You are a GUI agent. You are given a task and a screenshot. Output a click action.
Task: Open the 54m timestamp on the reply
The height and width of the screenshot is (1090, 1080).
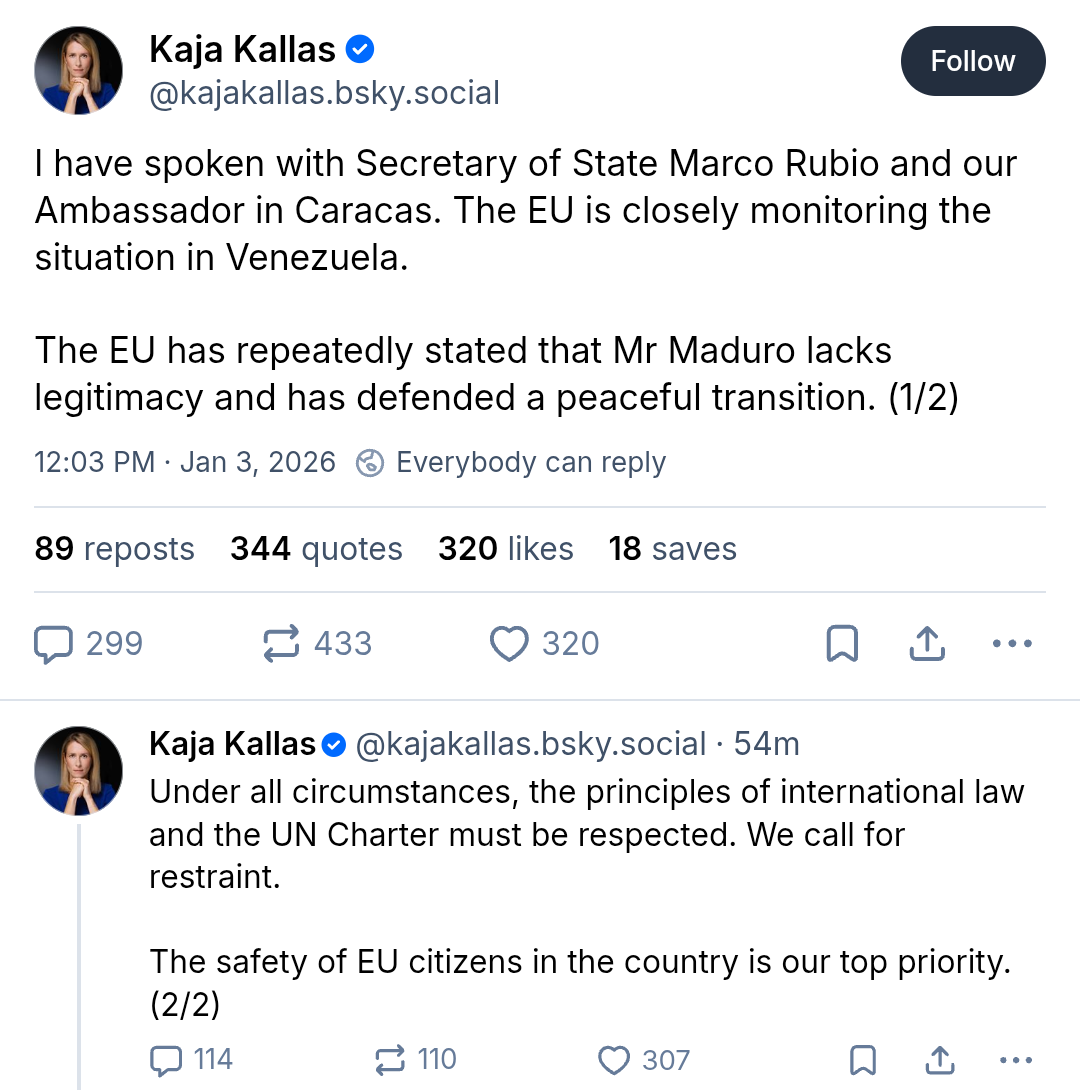coord(766,744)
